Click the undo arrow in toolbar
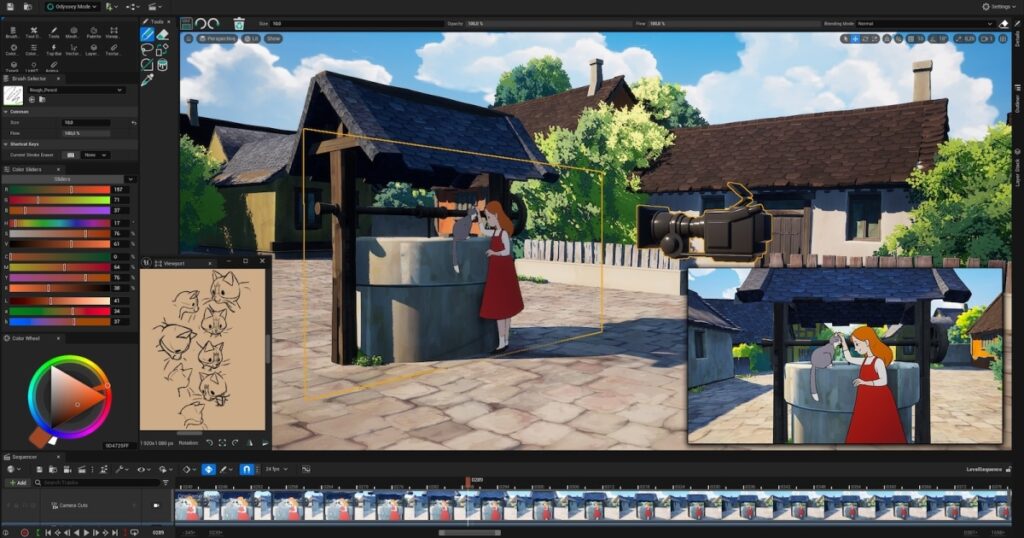 click(x=201, y=22)
